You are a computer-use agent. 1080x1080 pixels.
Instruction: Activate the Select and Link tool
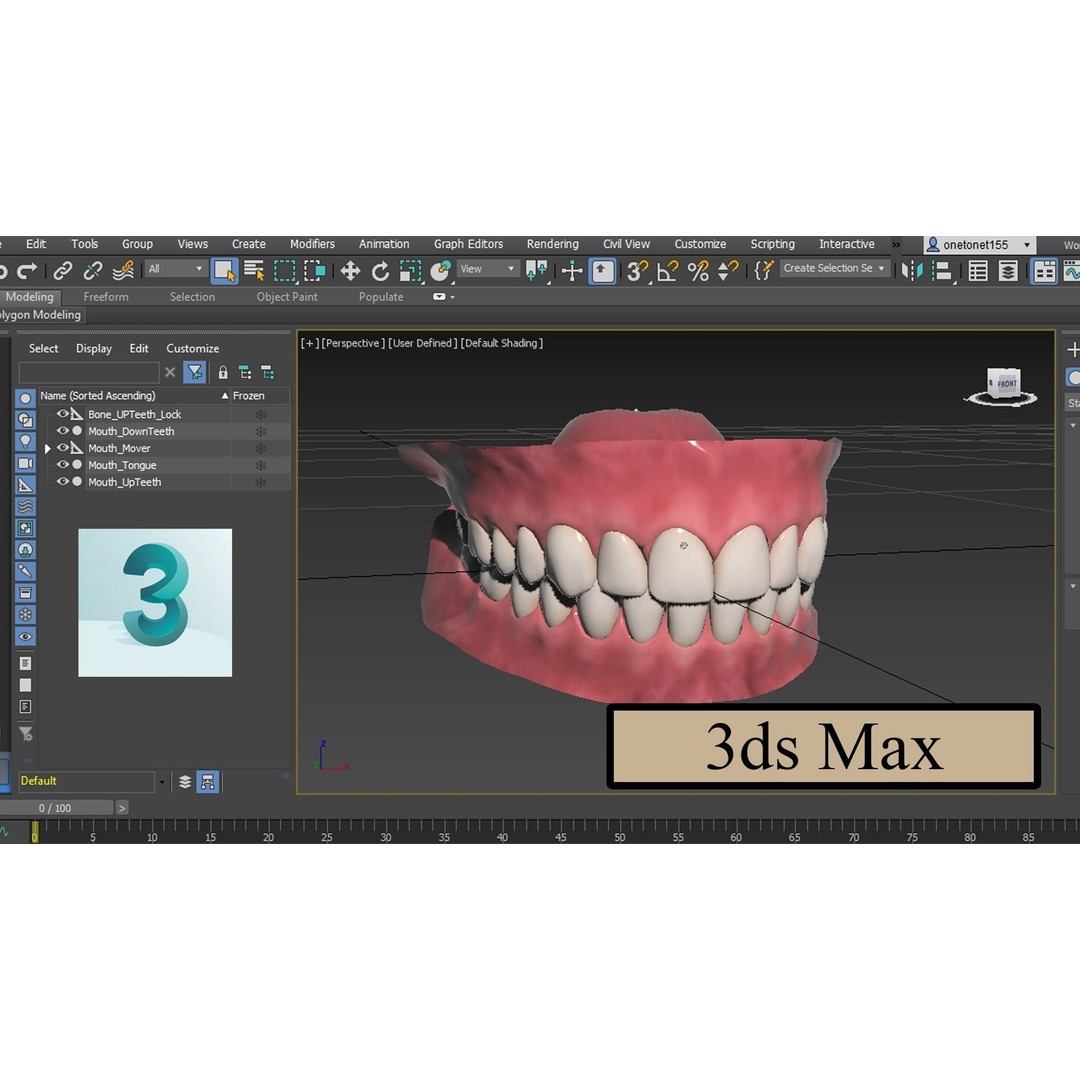click(x=63, y=271)
